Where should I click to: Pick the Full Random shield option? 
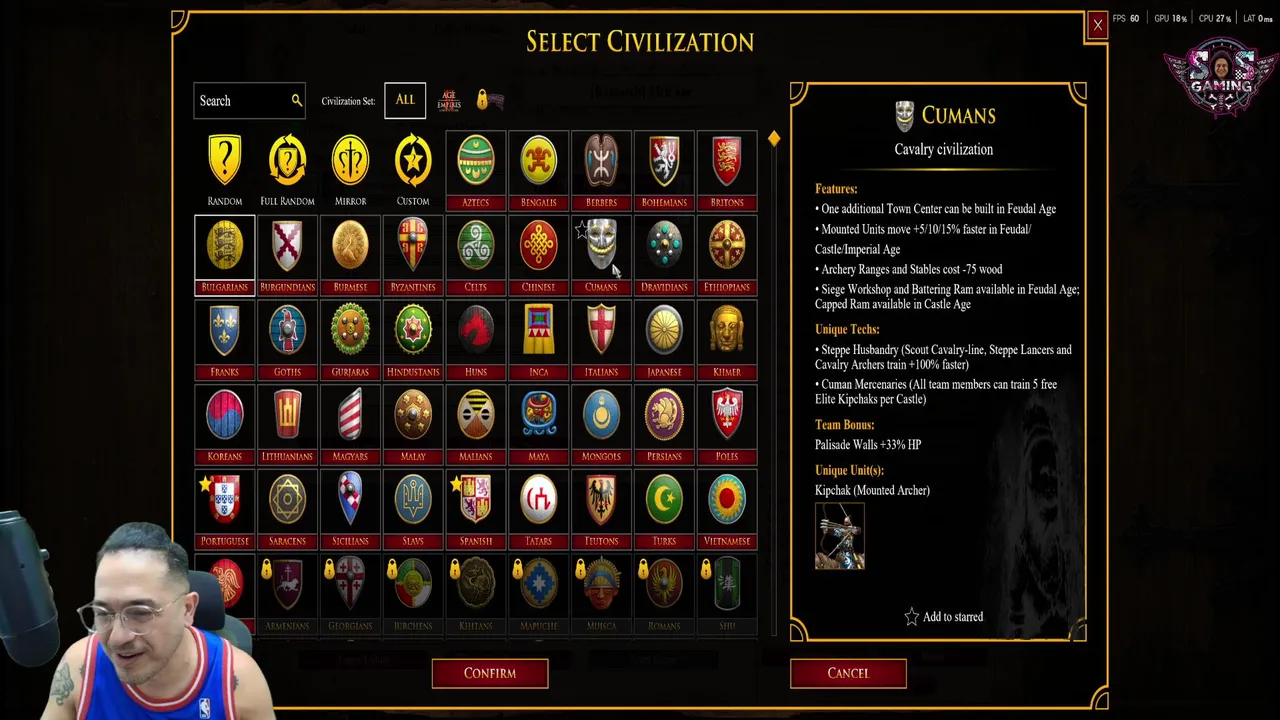click(287, 162)
